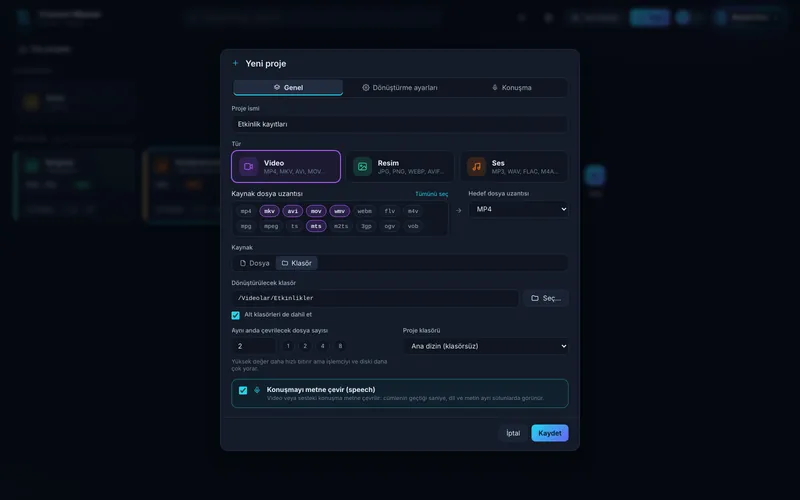Click the İptal button

[x=513, y=433]
